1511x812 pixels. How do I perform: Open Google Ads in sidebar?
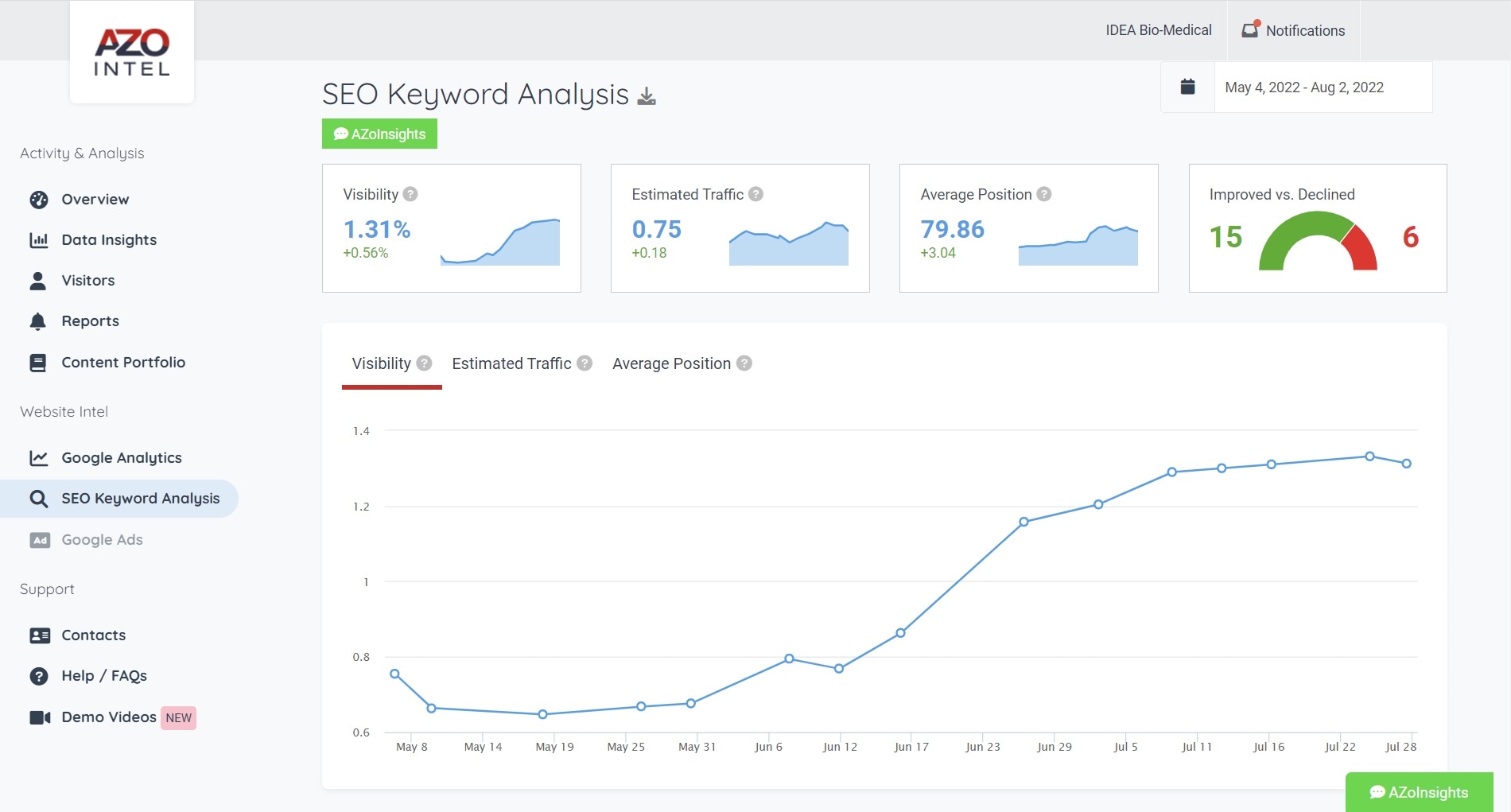click(102, 540)
